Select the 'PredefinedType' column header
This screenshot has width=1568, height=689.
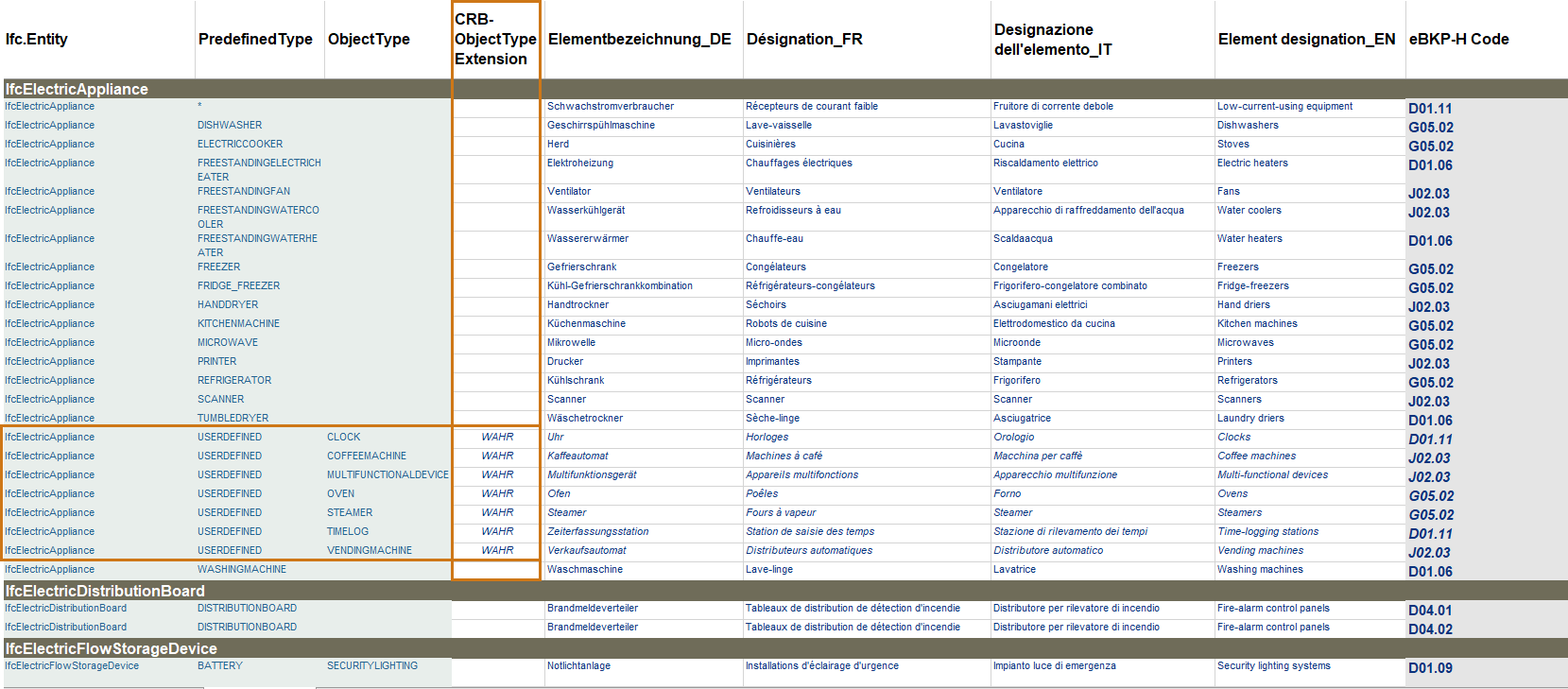click(x=255, y=39)
